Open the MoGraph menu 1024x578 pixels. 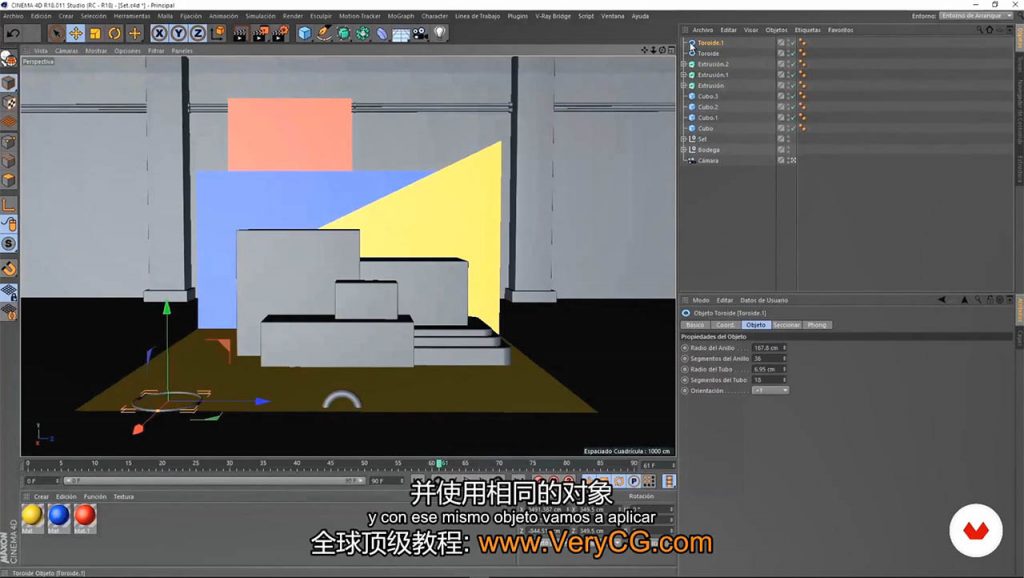(400, 16)
